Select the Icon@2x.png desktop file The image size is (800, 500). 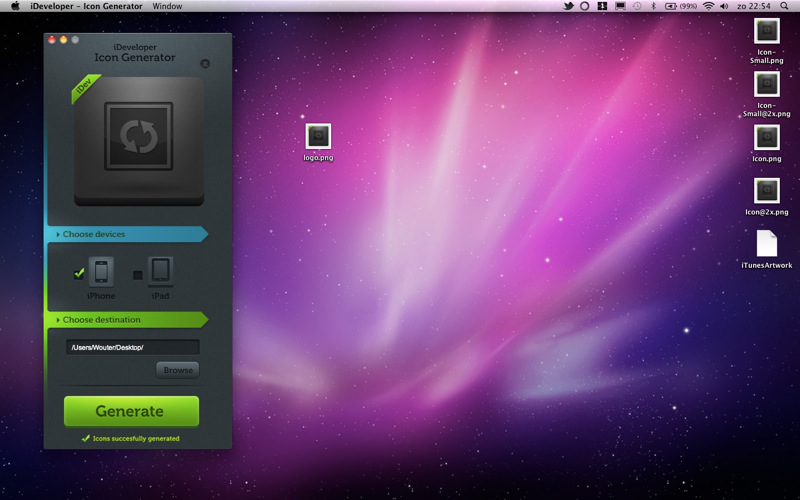pos(766,197)
